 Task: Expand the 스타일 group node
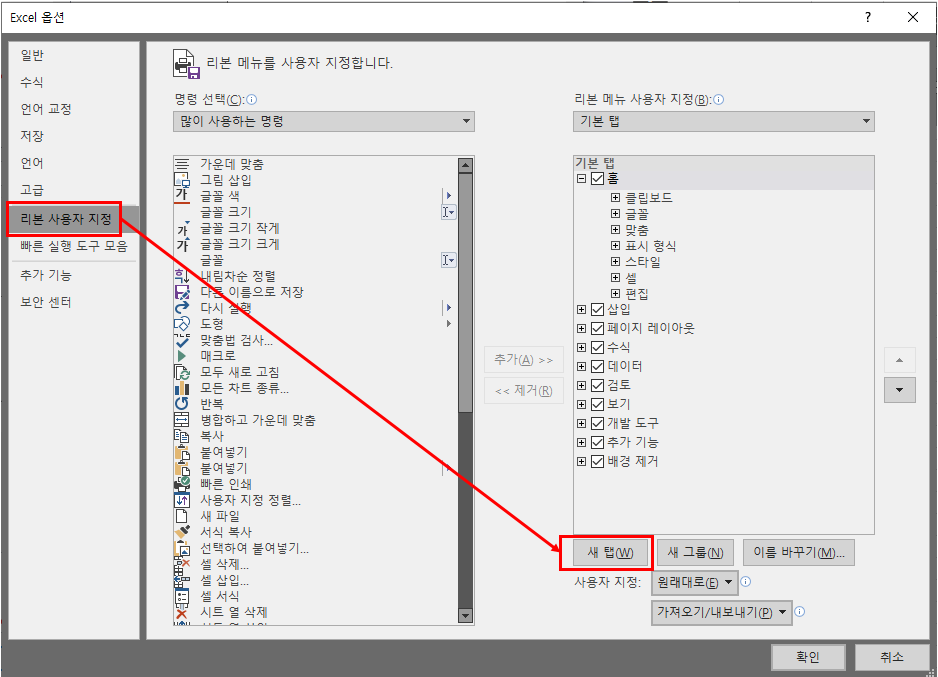click(x=615, y=261)
